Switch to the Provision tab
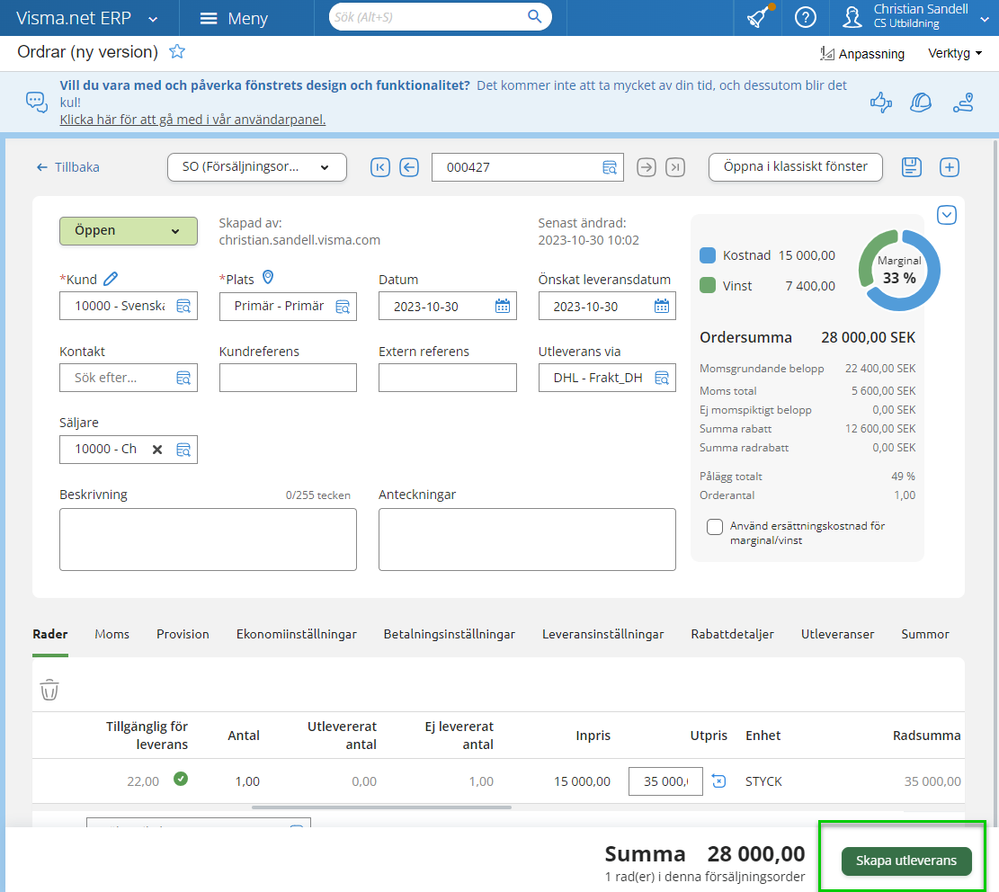999x892 pixels. (183, 634)
